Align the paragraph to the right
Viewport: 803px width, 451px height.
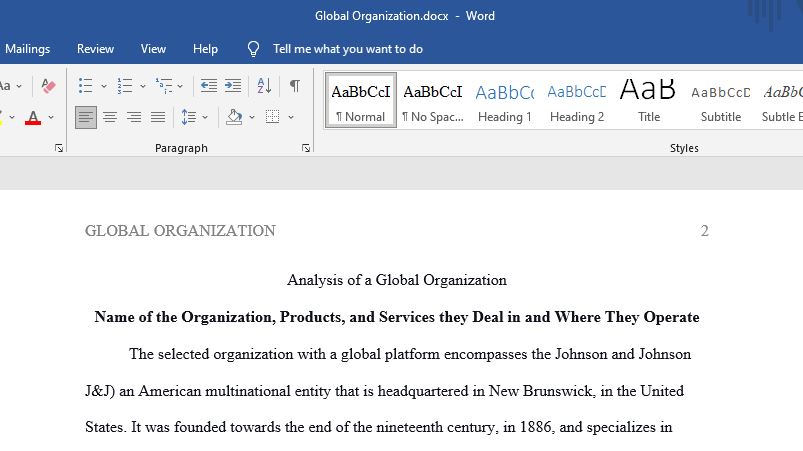click(x=134, y=117)
